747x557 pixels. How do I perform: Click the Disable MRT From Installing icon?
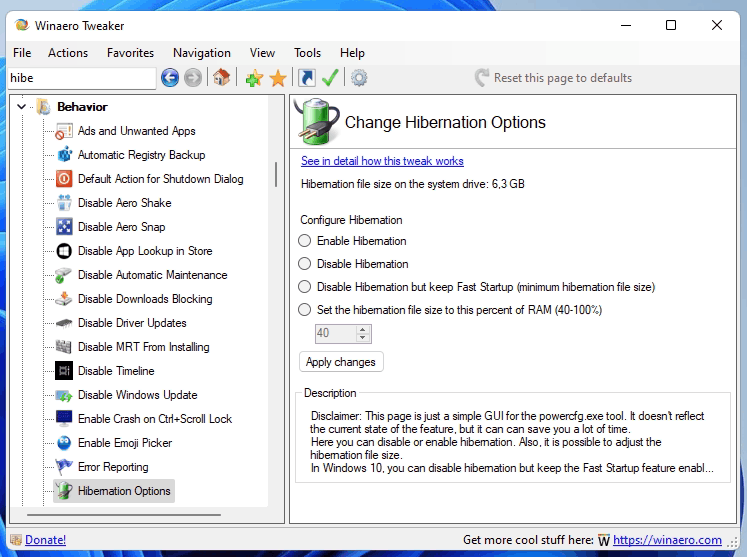(64, 347)
